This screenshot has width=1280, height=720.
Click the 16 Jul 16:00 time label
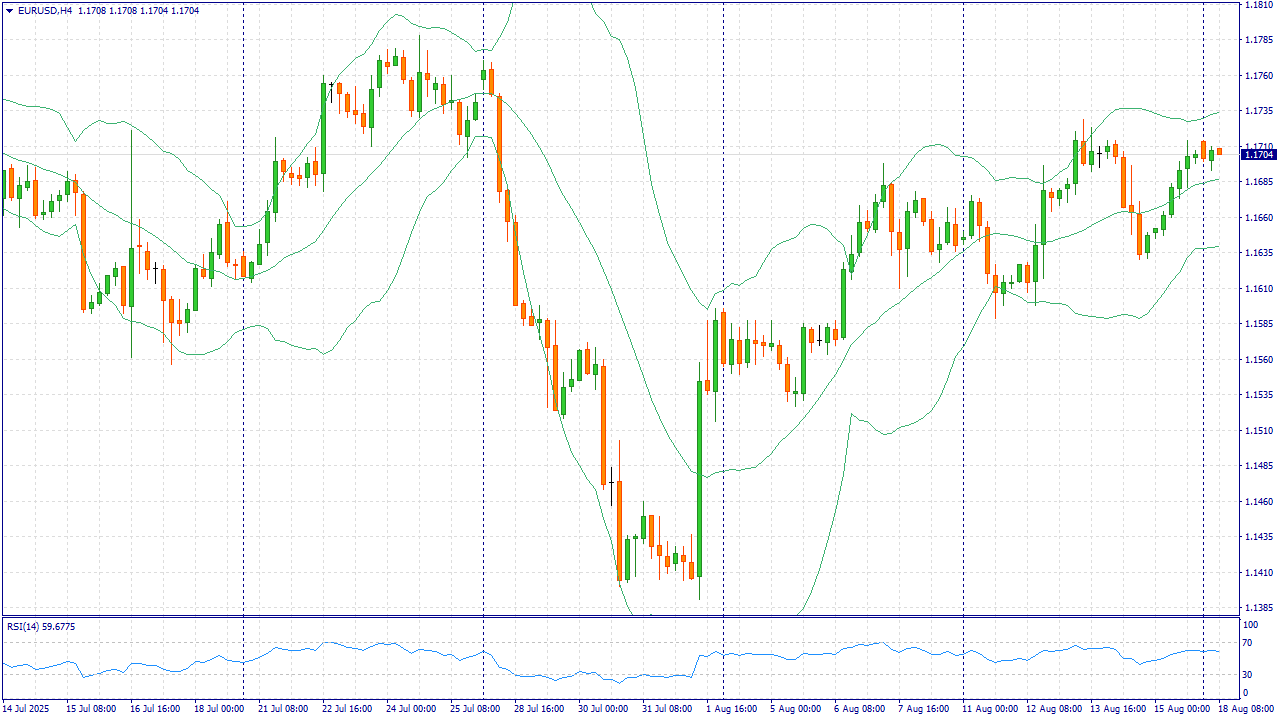point(154,709)
